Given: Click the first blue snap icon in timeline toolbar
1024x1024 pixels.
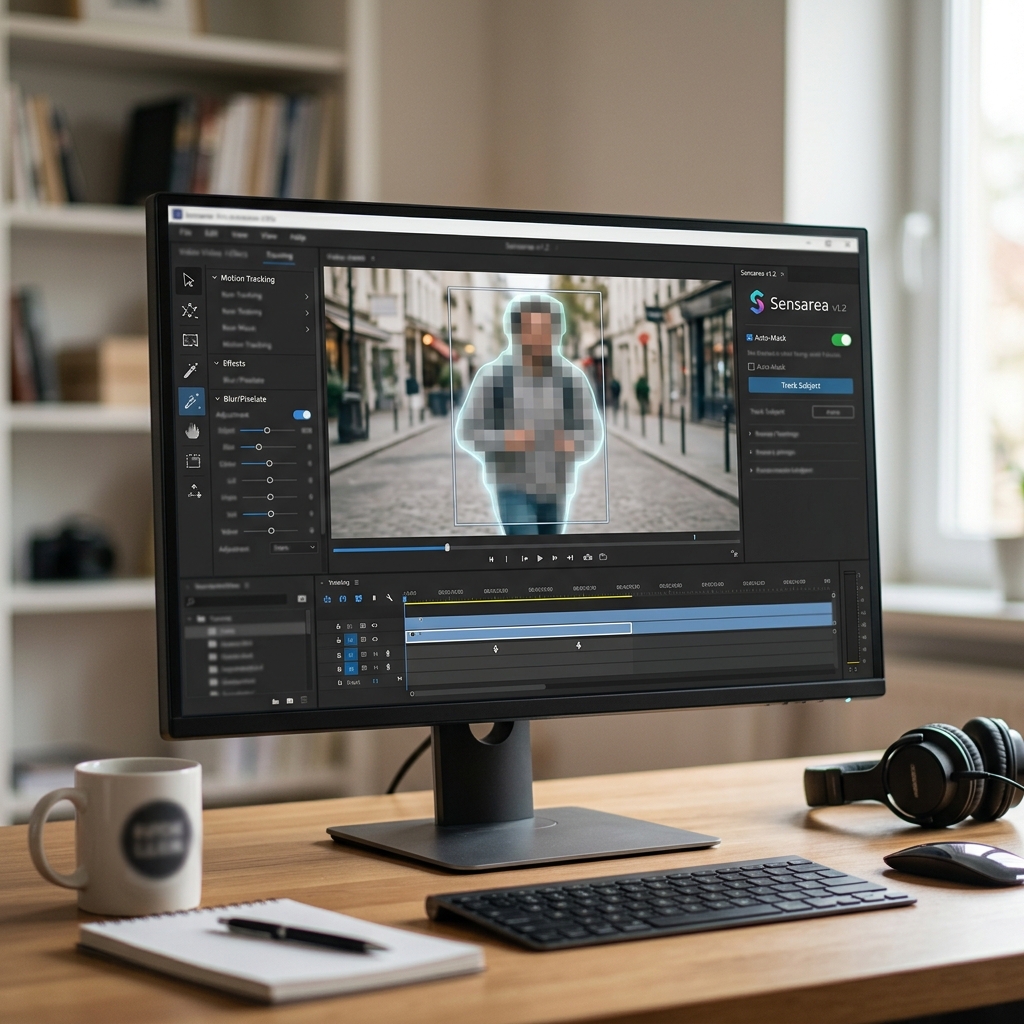Looking at the screenshot, I should pos(327,599).
